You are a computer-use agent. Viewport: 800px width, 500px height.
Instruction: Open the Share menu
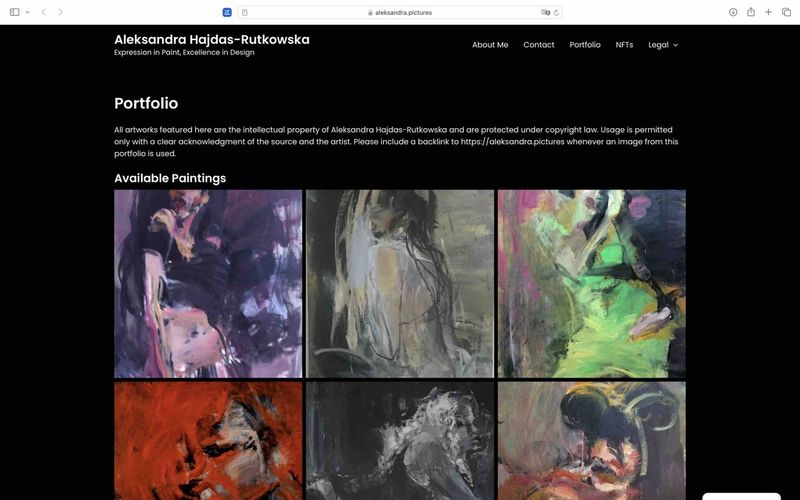pyautogui.click(x=751, y=12)
